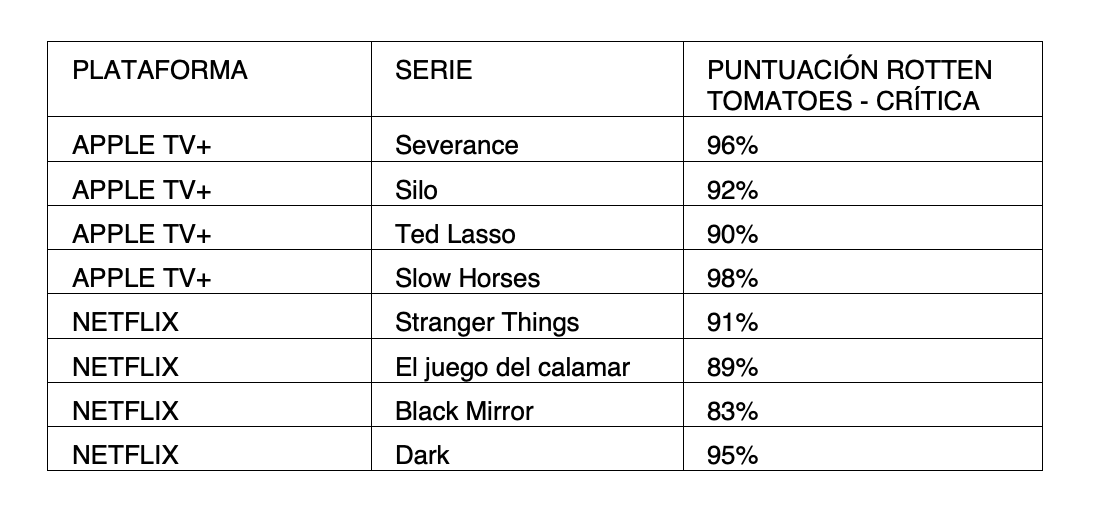Click the Silo series cell
The height and width of the screenshot is (509, 1100).
click(x=527, y=184)
